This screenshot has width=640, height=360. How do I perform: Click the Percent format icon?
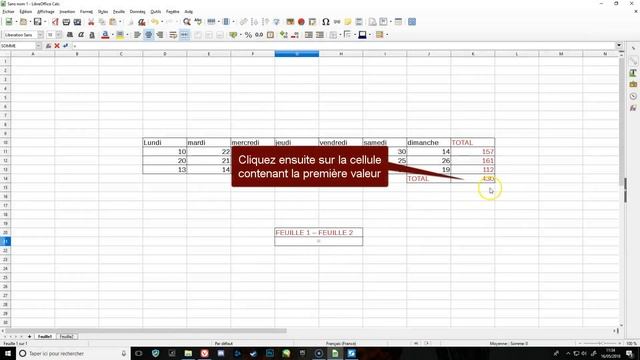248,35
